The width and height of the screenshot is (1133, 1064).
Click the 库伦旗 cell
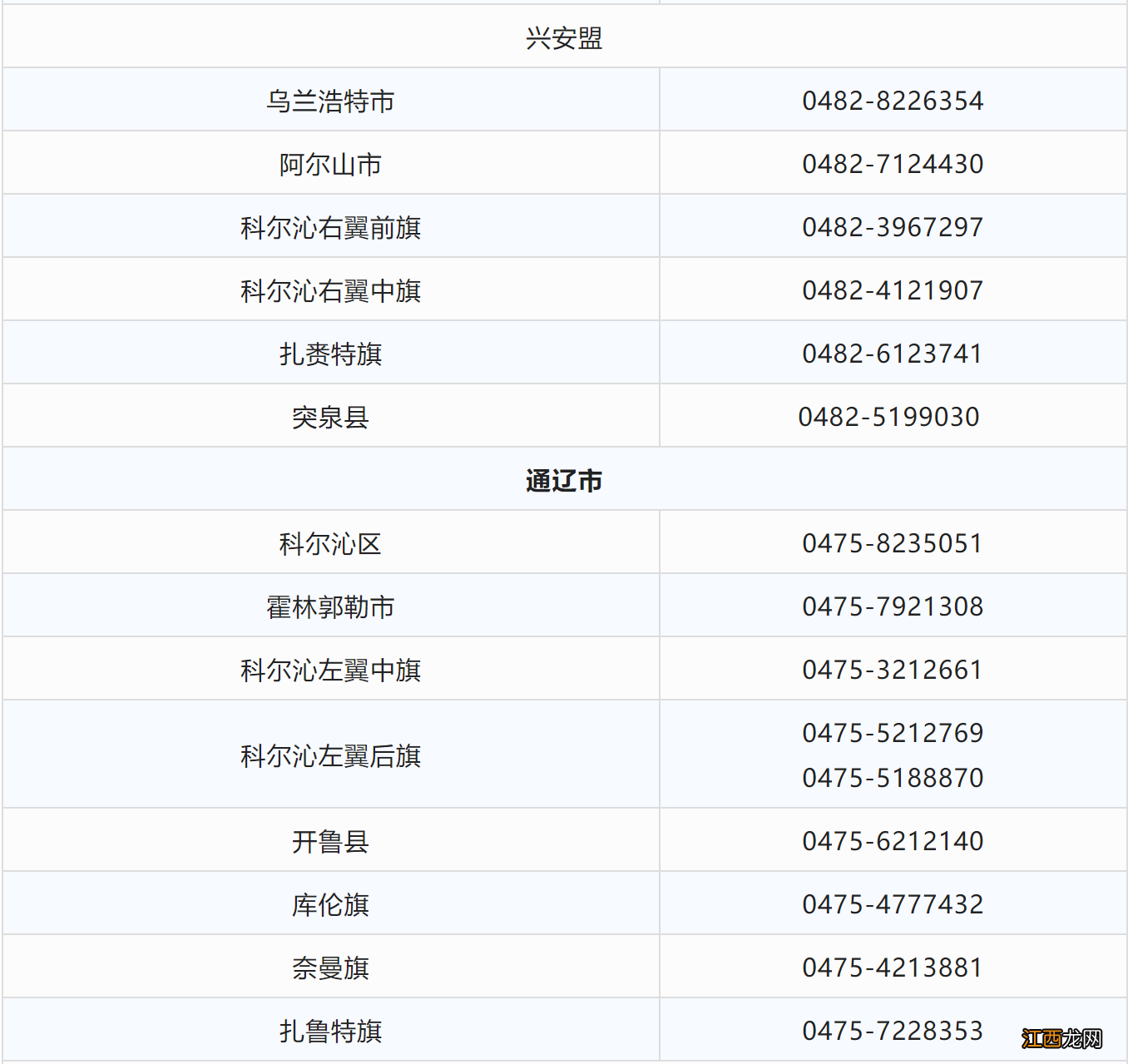coord(330,904)
